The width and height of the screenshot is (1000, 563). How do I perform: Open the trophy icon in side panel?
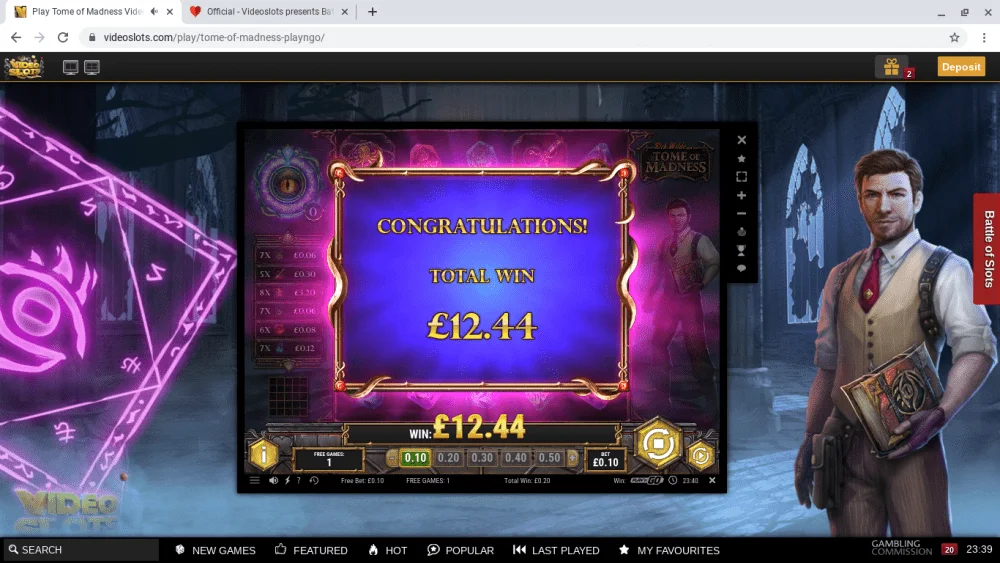point(741,250)
